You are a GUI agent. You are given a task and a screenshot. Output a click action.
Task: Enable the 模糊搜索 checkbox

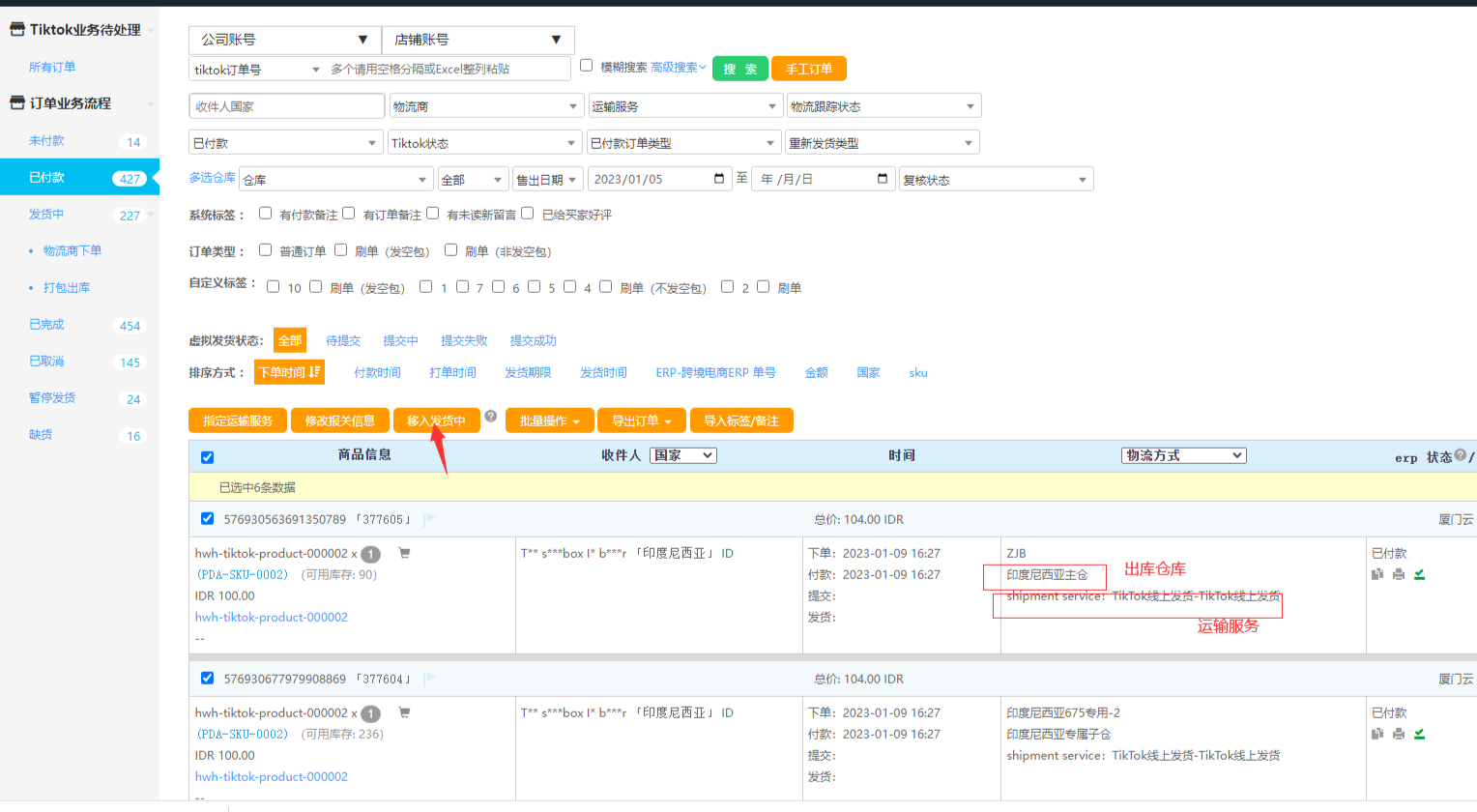(586, 66)
